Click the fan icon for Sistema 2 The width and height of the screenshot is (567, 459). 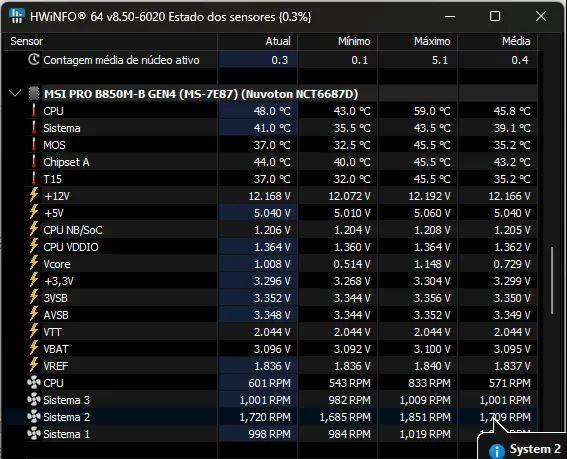point(34,417)
